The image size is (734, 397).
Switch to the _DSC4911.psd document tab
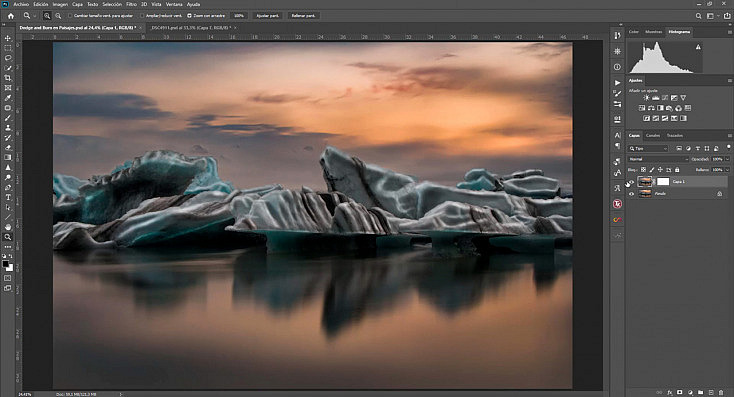pos(192,28)
